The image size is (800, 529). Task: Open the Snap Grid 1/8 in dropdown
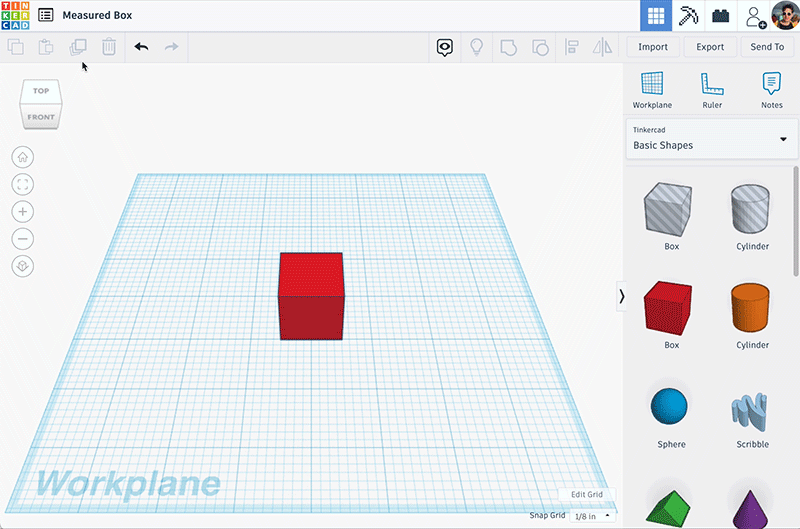point(592,516)
